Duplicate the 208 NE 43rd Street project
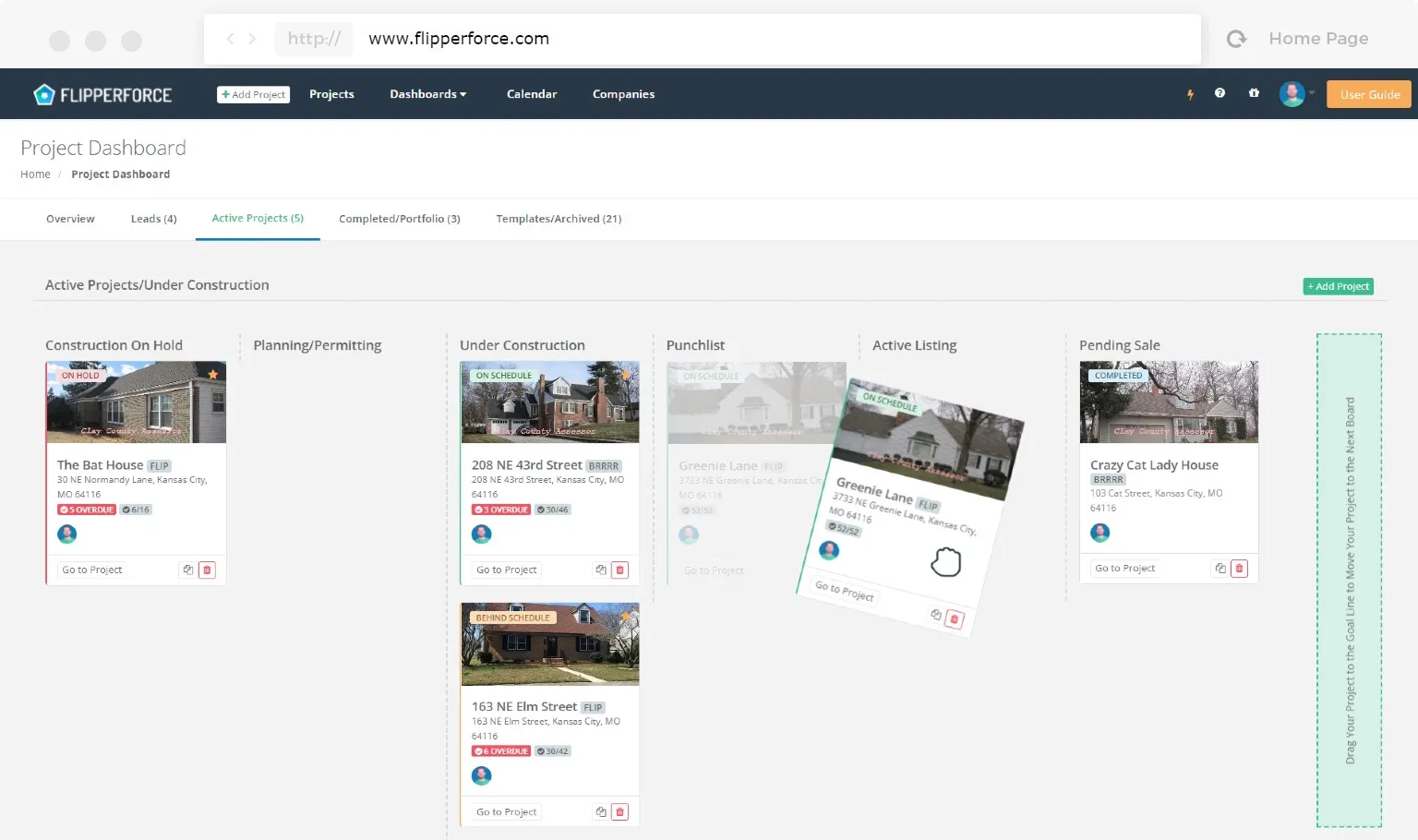 click(x=601, y=570)
